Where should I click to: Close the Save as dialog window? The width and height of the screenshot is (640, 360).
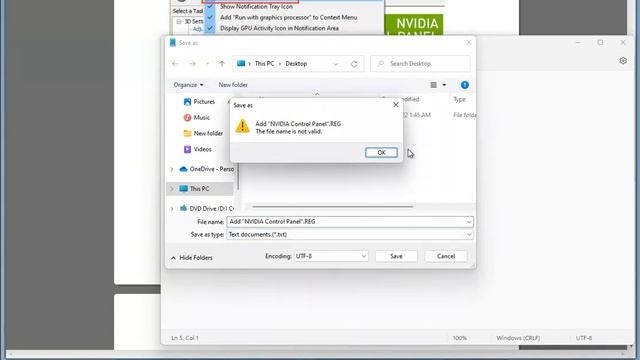click(x=469, y=42)
